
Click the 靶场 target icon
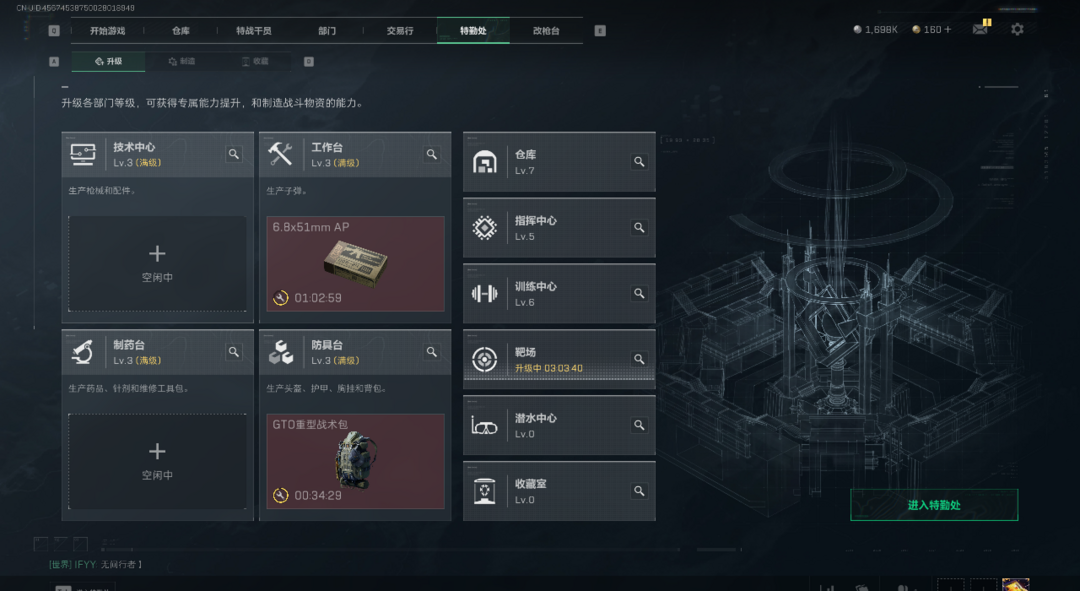click(x=484, y=360)
